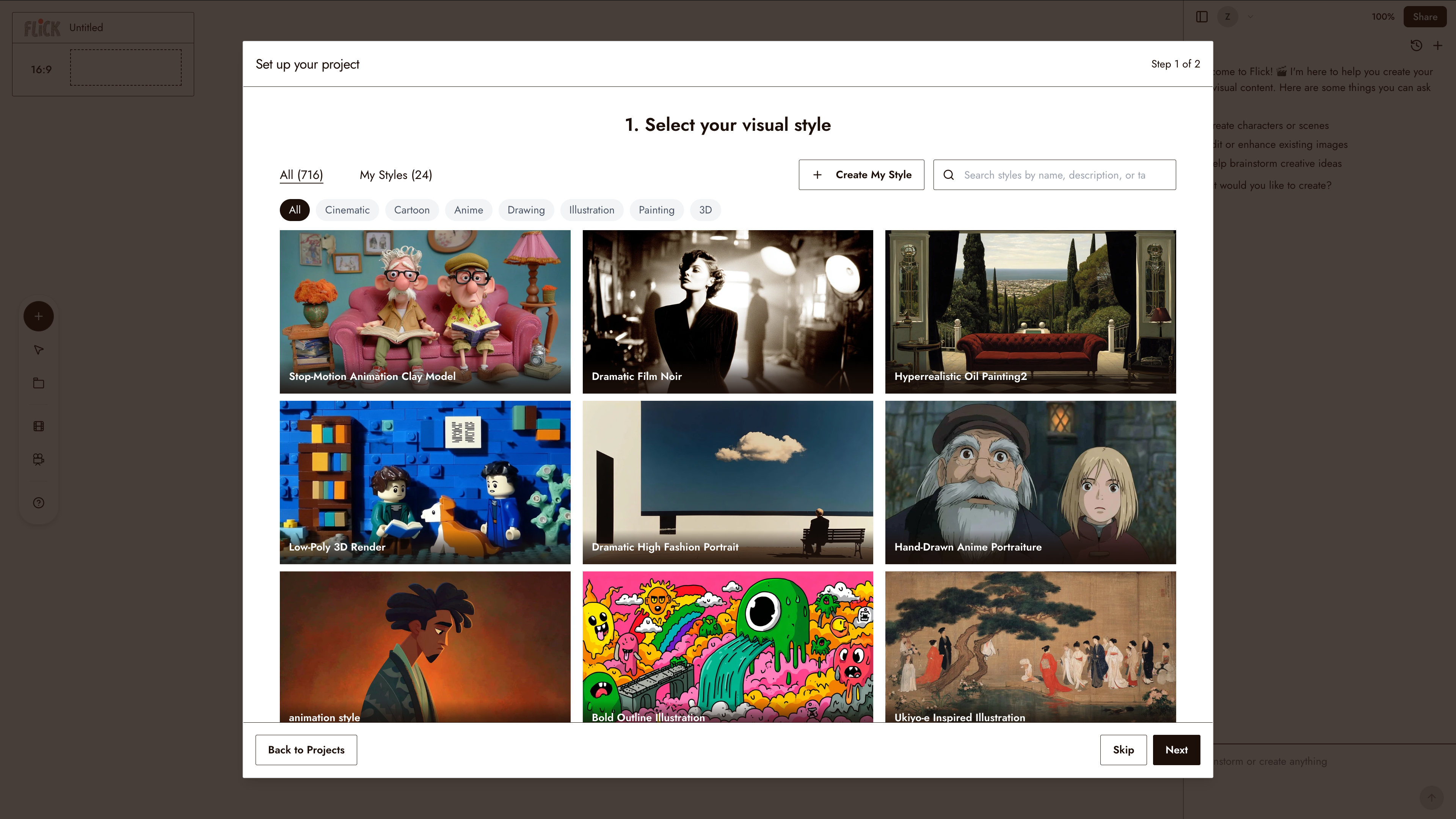Screen dimensions: 1456x819
Task: Switch to My Styles (24) tab
Action: pos(395,175)
